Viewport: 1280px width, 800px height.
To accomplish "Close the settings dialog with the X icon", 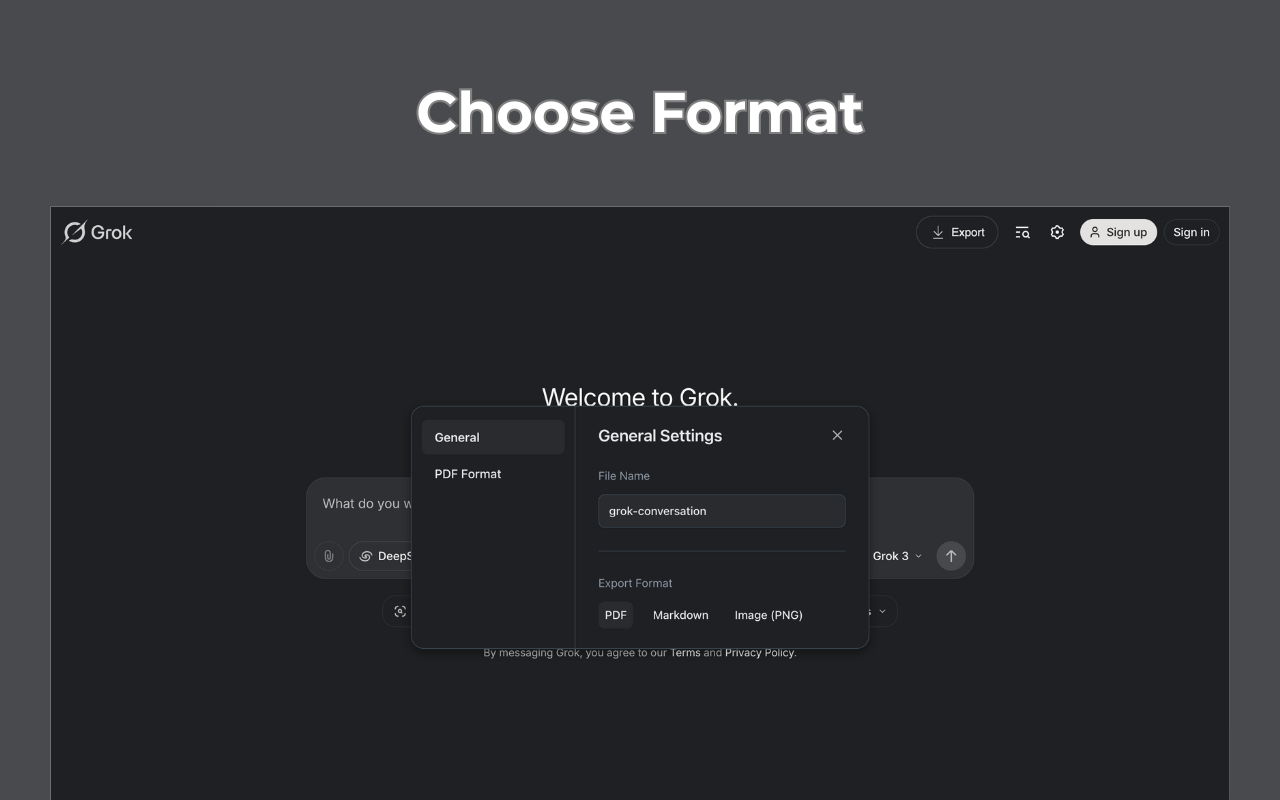I will point(837,435).
